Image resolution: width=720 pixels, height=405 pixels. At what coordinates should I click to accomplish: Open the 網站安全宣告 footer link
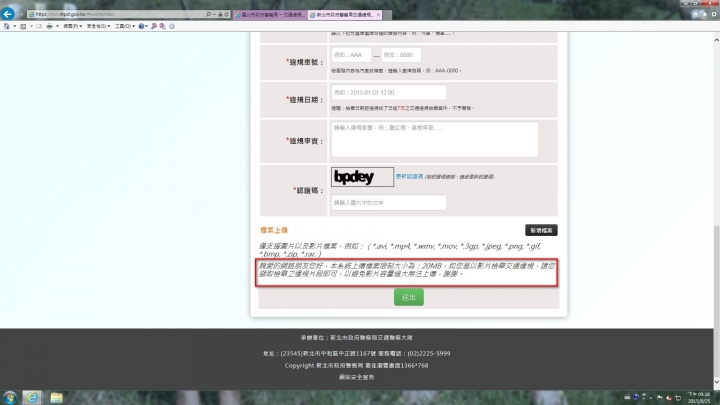coord(356,377)
